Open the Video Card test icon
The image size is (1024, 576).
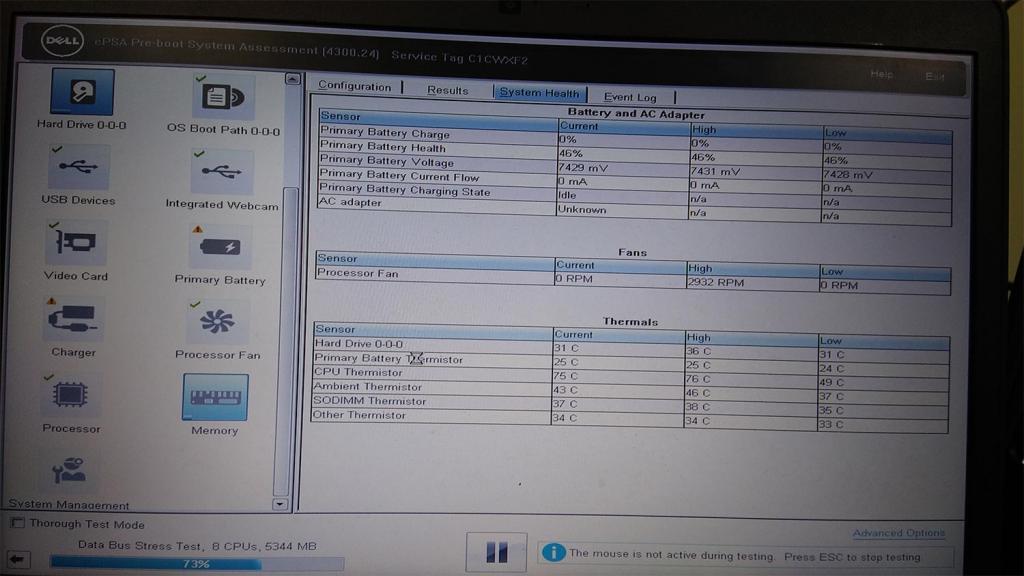[x=76, y=244]
